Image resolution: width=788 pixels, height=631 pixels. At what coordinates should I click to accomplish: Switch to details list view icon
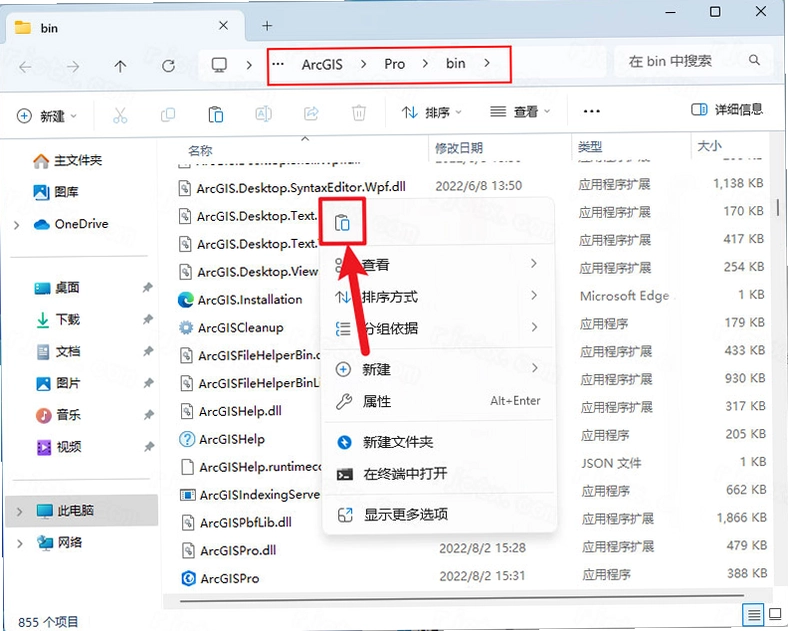tap(753, 614)
